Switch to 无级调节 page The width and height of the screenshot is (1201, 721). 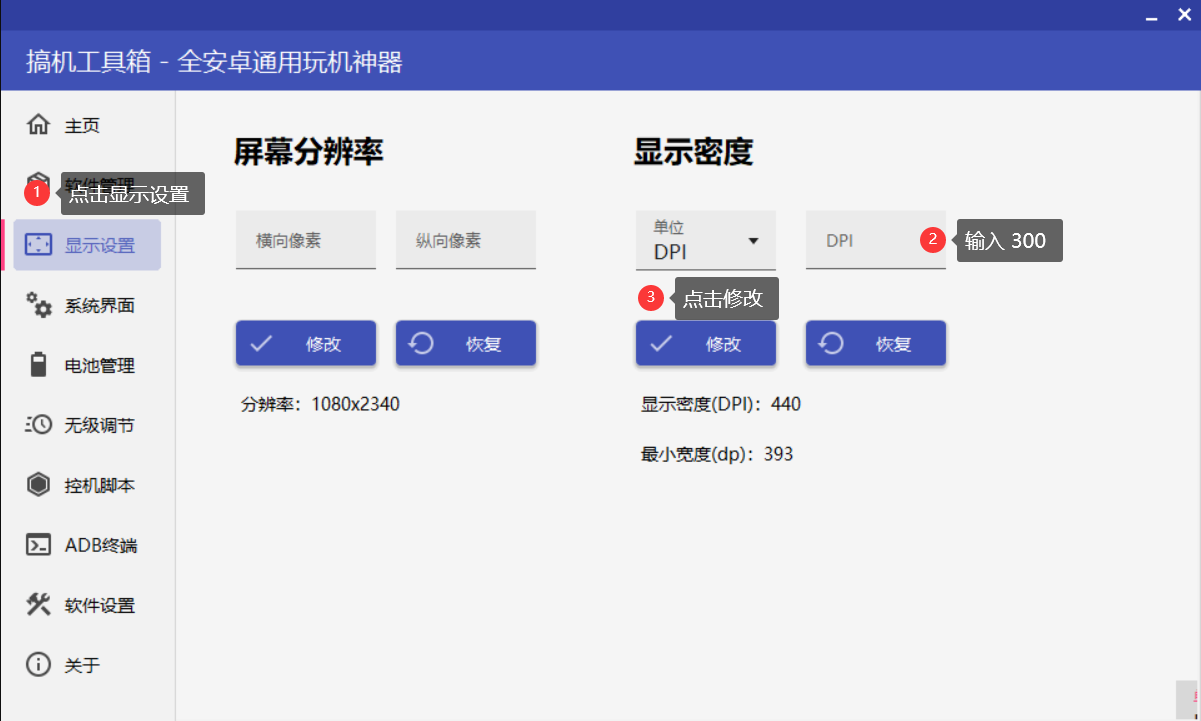(87, 425)
